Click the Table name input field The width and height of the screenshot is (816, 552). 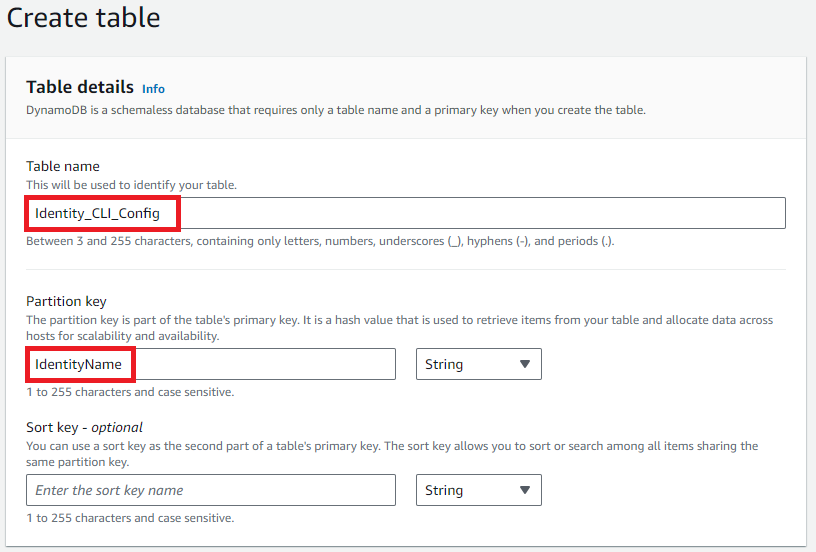coord(406,213)
